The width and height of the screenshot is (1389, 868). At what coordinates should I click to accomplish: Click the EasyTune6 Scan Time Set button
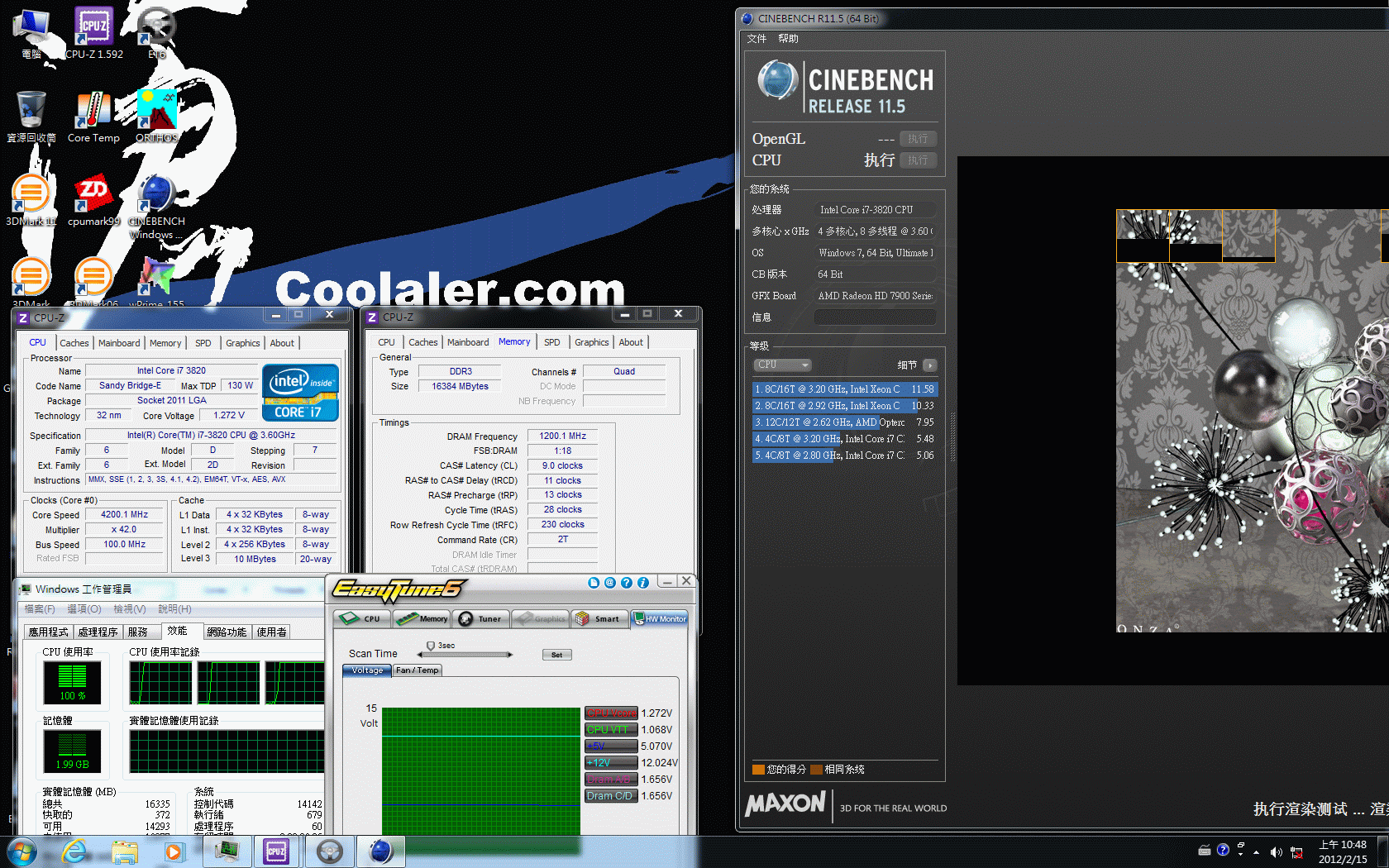tap(556, 655)
